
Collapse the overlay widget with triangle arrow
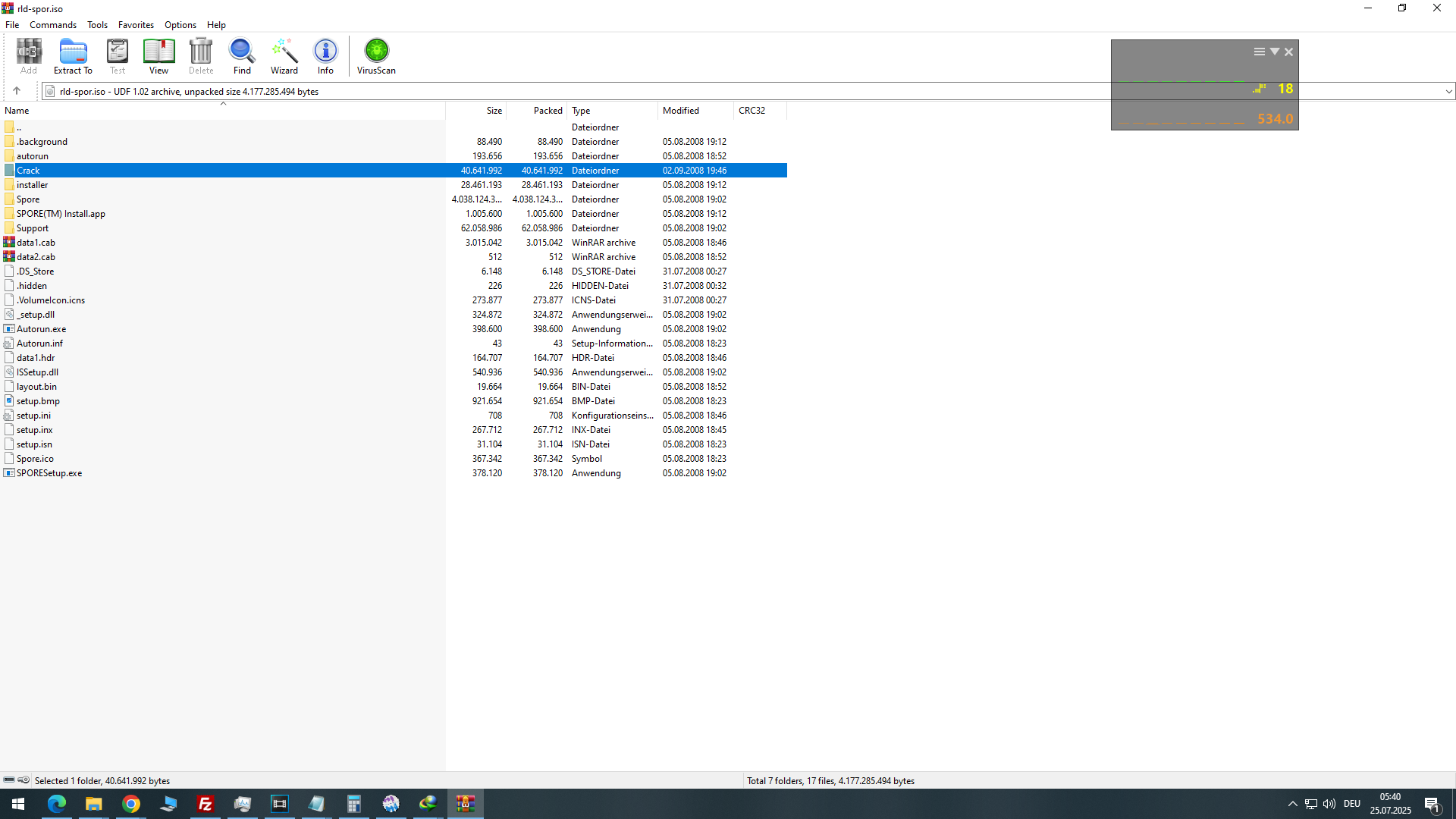[x=1275, y=52]
